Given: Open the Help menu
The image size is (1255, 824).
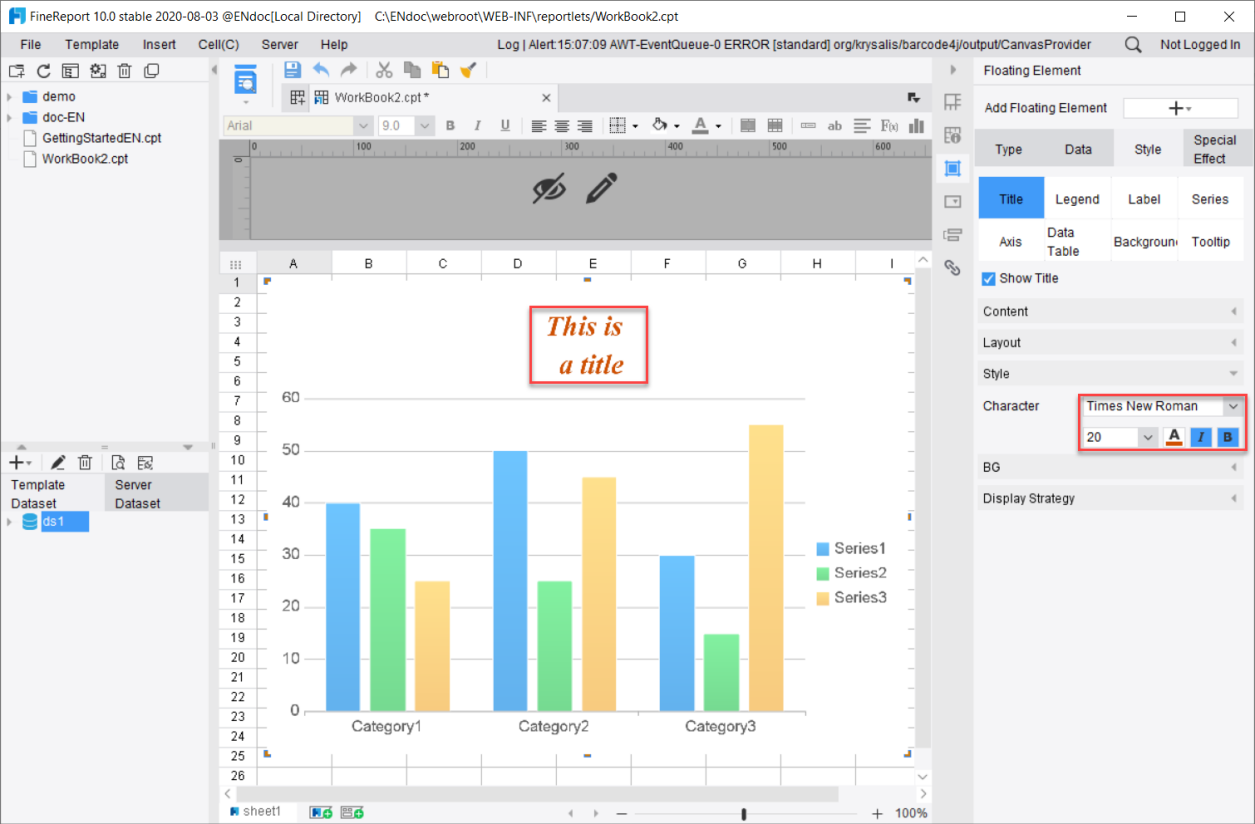Looking at the screenshot, I should tap(334, 45).
